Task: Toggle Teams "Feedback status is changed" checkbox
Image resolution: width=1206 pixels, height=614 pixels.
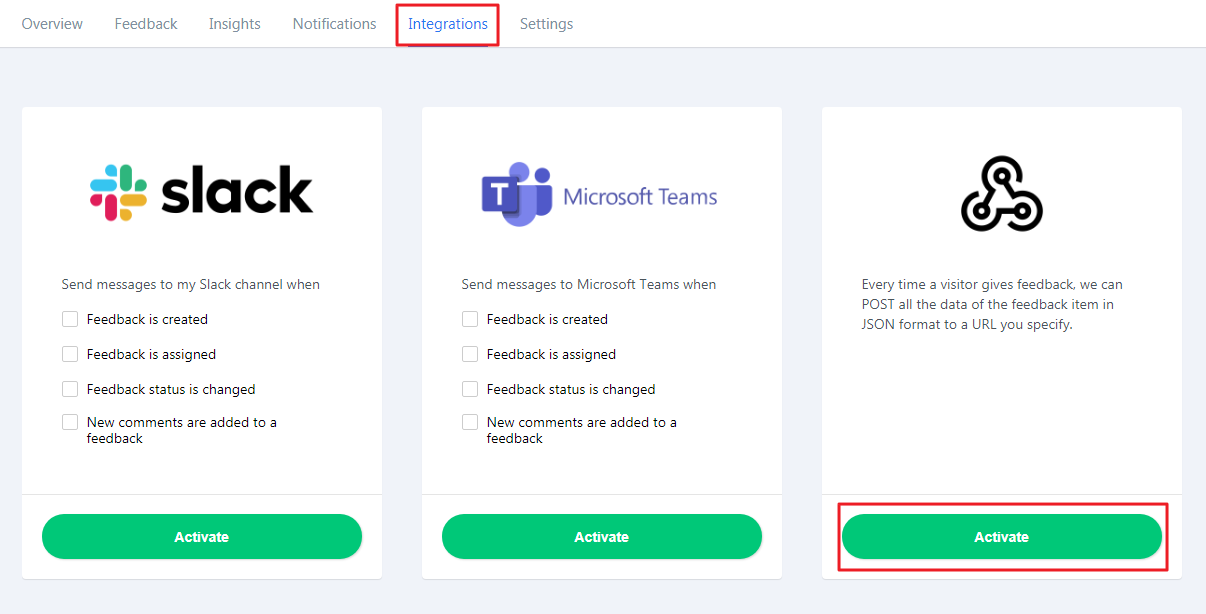Action: (x=470, y=389)
